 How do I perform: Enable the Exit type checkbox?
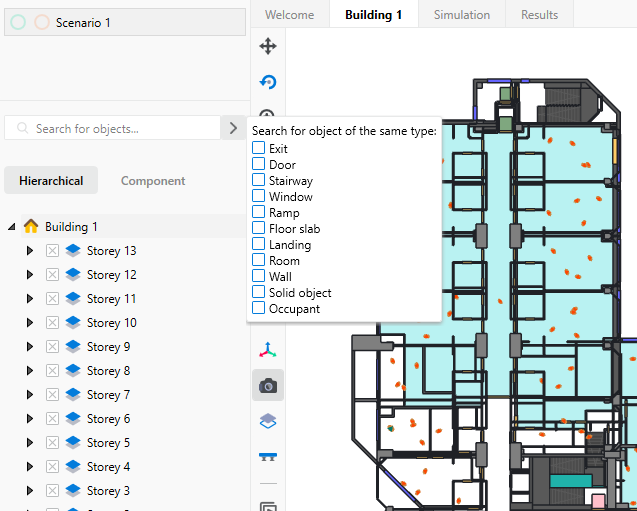click(258, 148)
